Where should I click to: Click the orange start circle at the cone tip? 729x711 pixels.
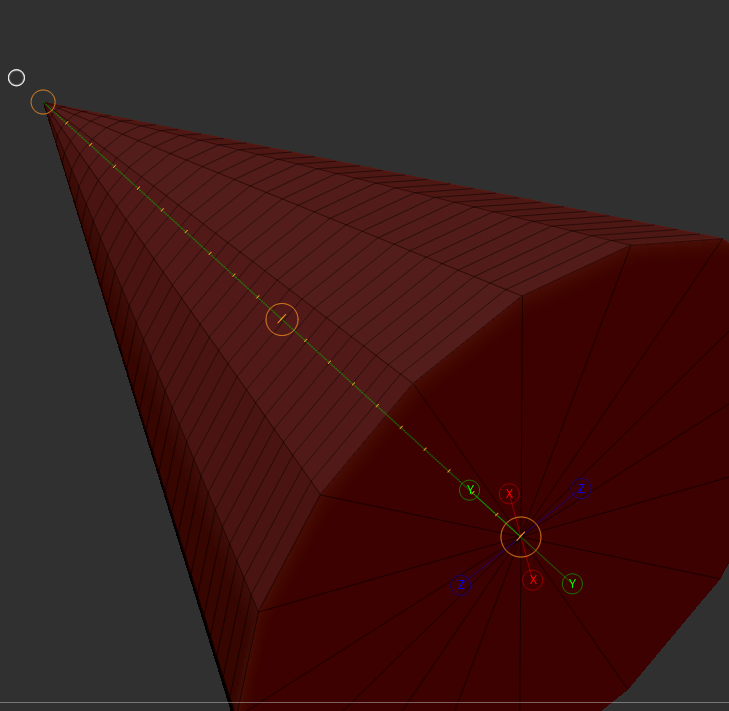(x=43, y=102)
